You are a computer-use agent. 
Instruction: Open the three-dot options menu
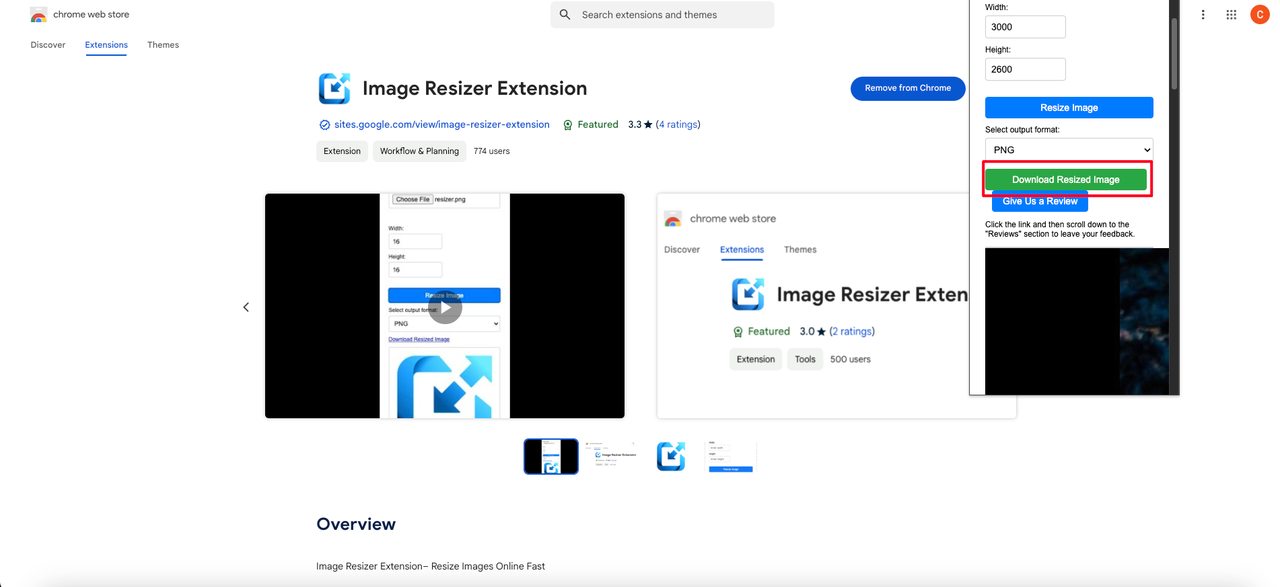(x=1203, y=15)
